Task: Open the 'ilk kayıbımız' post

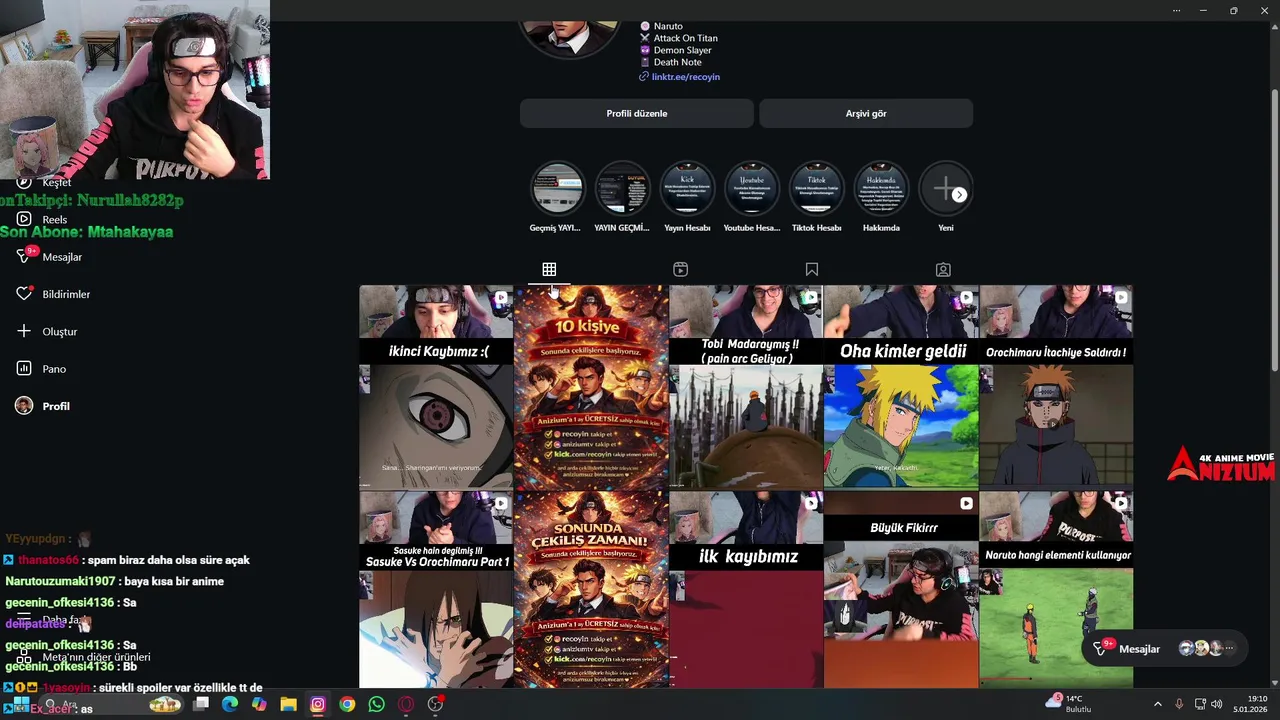Action: tap(746, 589)
